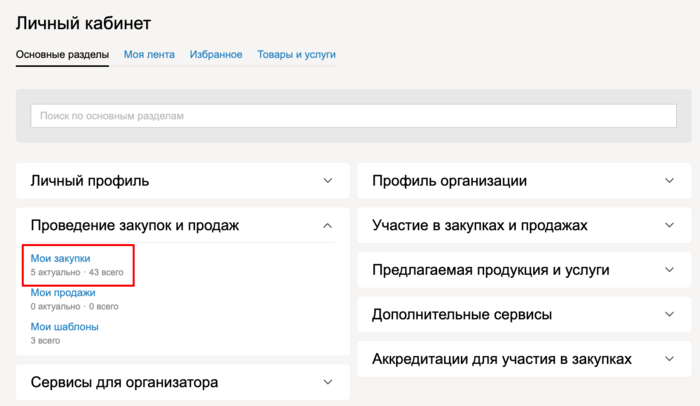Click the arrow beside Аккредитации для участия в закупках
Screen dimensions: 700x406
669,359
